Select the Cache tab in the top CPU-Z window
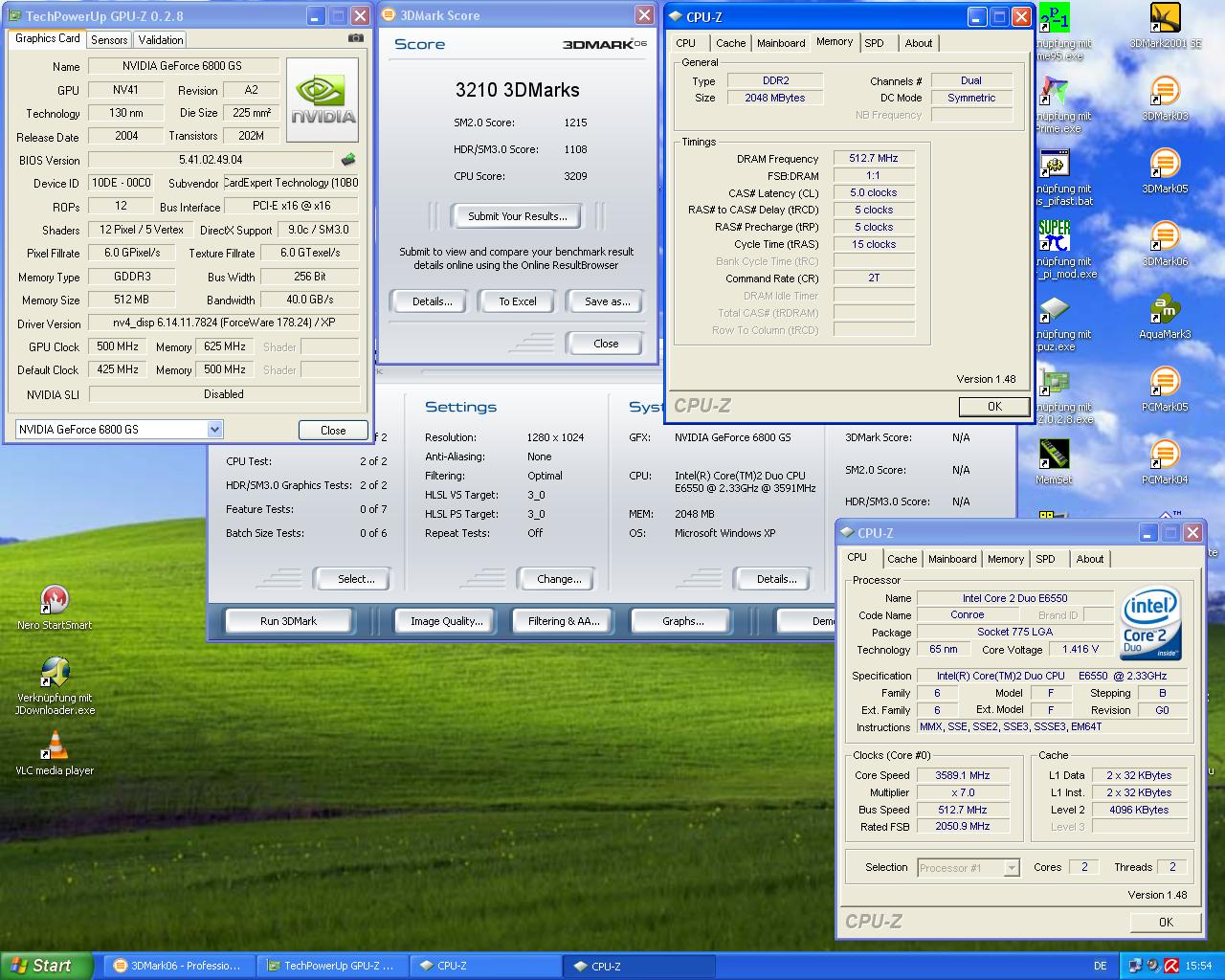 click(x=730, y=43)
